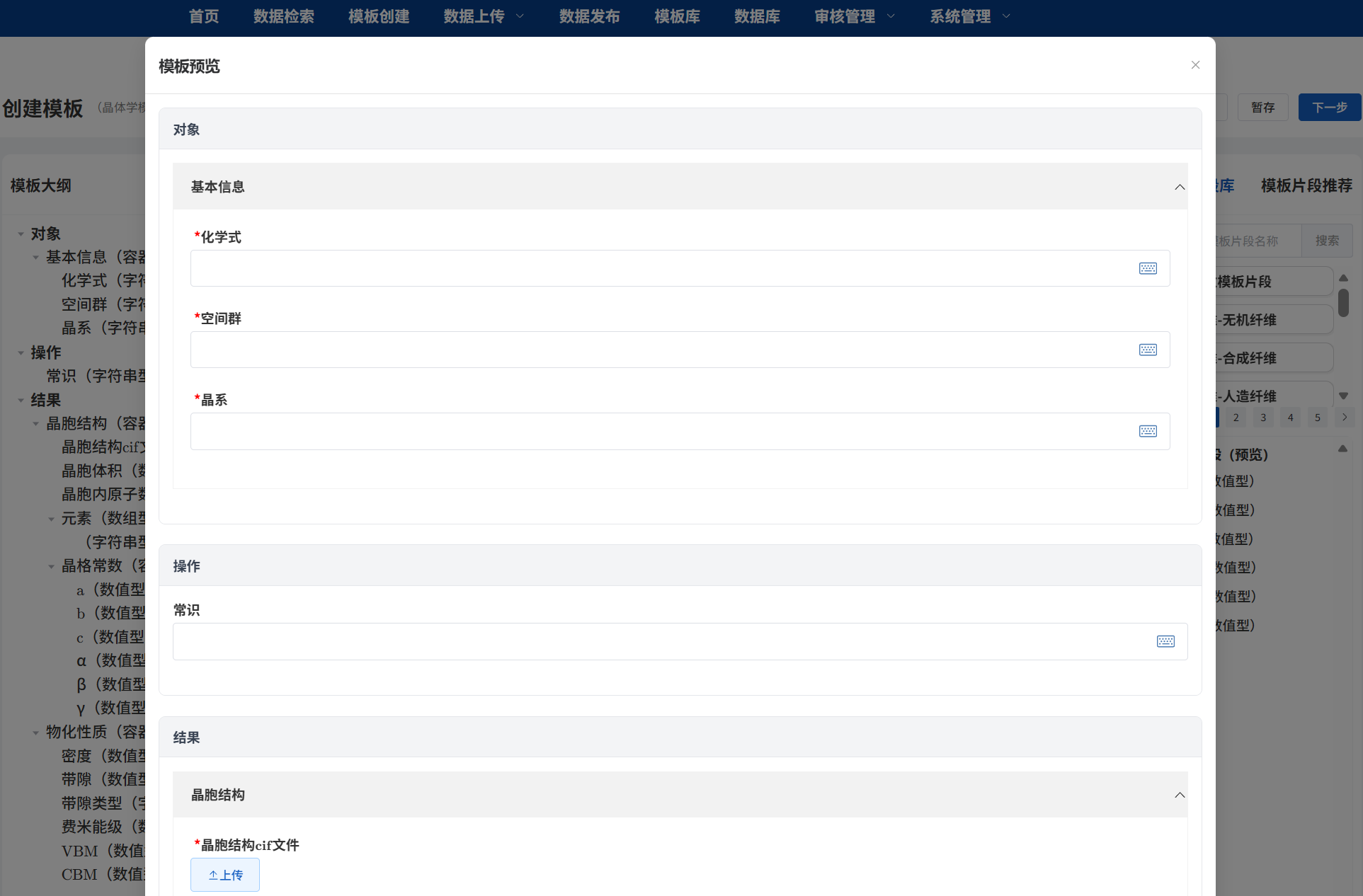
Task: Click the 下一步 button
Action: pyautogui.click(x=1329, y=107)
